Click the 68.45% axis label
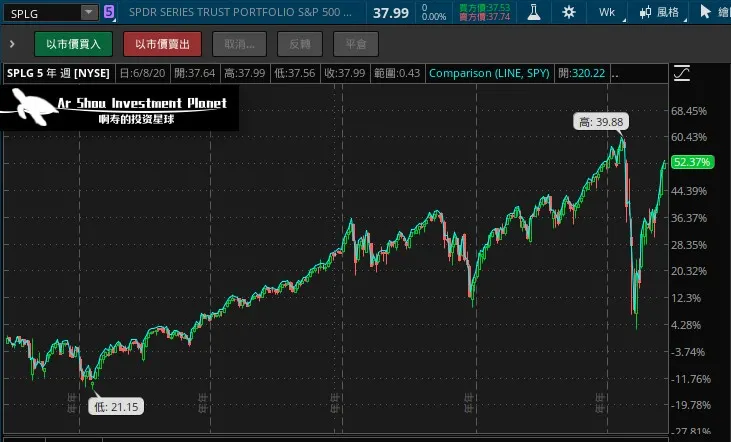The image size is (731, 442). [x=689, y=111]
